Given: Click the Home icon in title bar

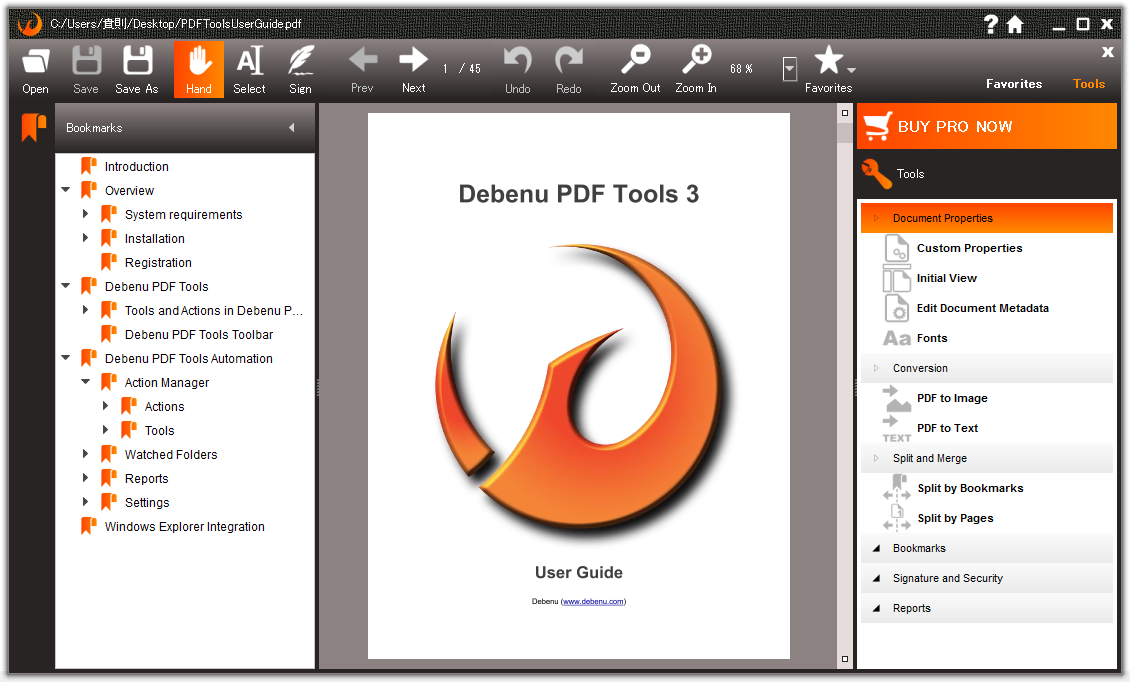Looking at the screenshot, I should click(x=1015, y=25).
